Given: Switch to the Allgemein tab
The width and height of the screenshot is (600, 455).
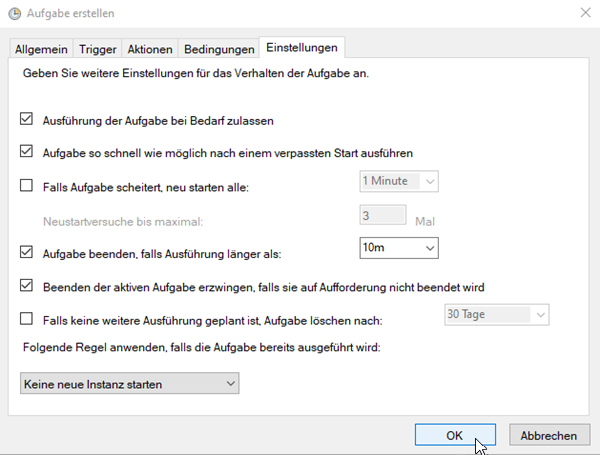Looking at the screenshot, I should point(39,49).
